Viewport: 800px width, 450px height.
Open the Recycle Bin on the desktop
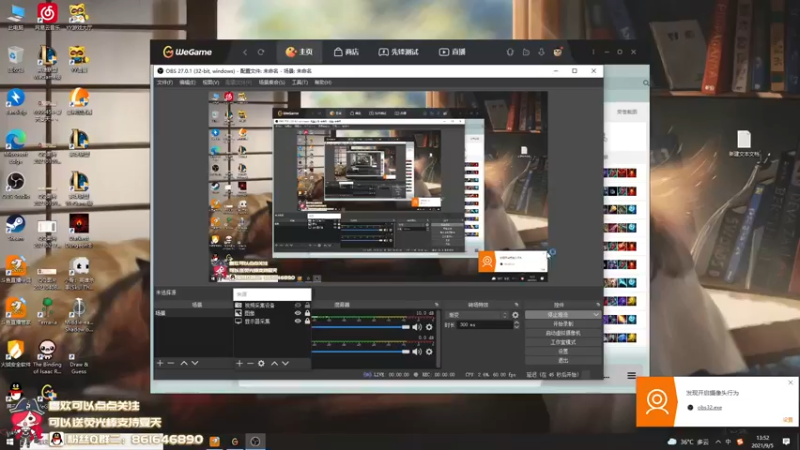point(16,59)
